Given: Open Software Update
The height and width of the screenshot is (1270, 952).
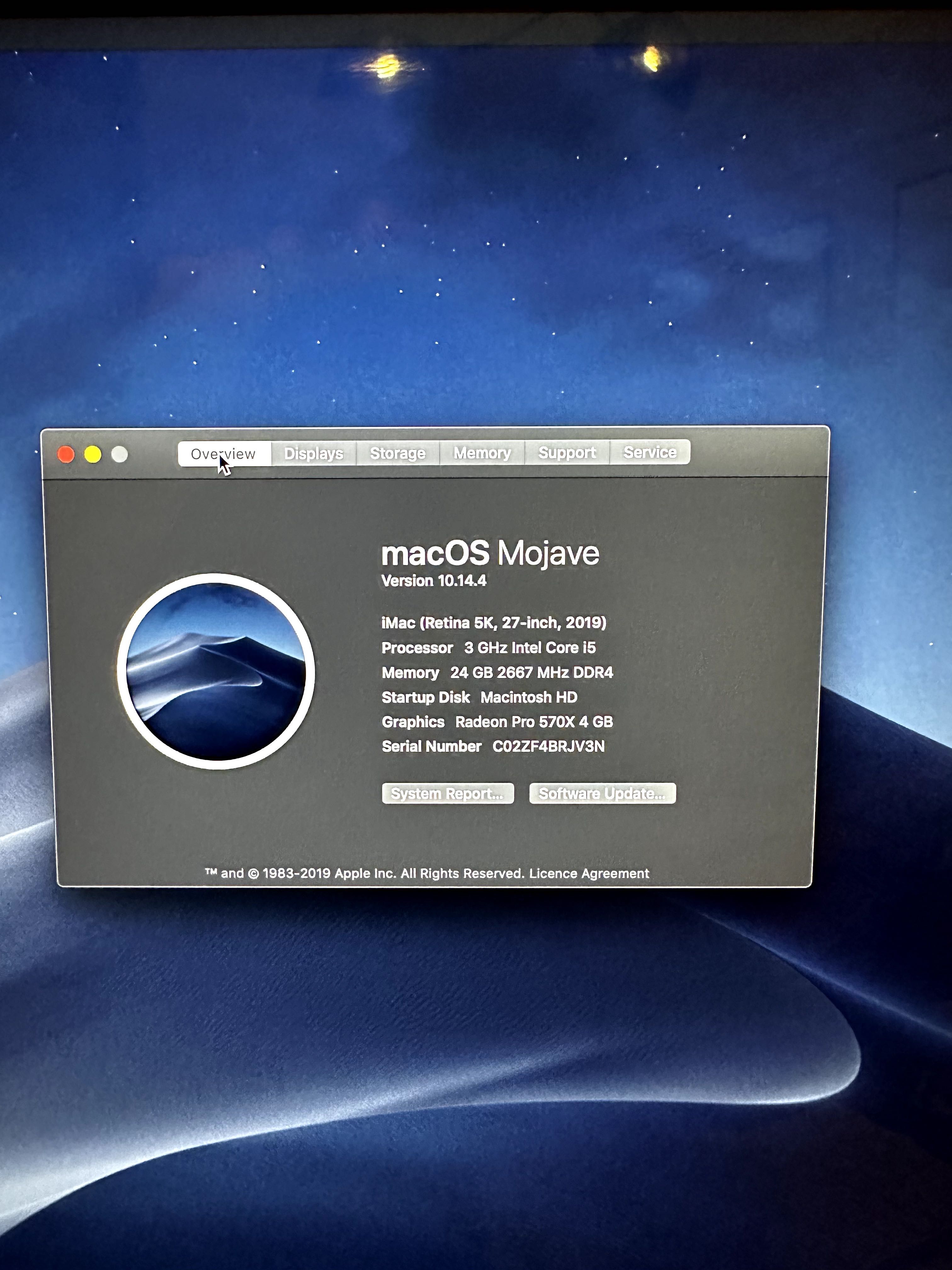Looking at the screenshot, I should (603, 793).
